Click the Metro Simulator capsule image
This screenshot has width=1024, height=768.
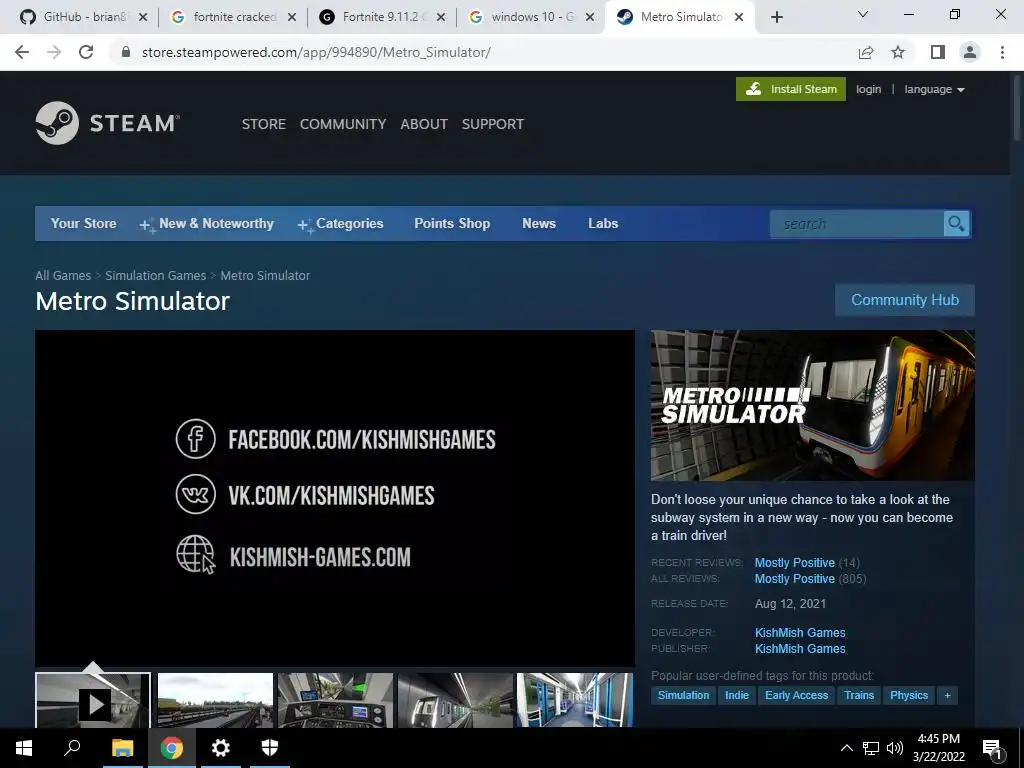812,406
